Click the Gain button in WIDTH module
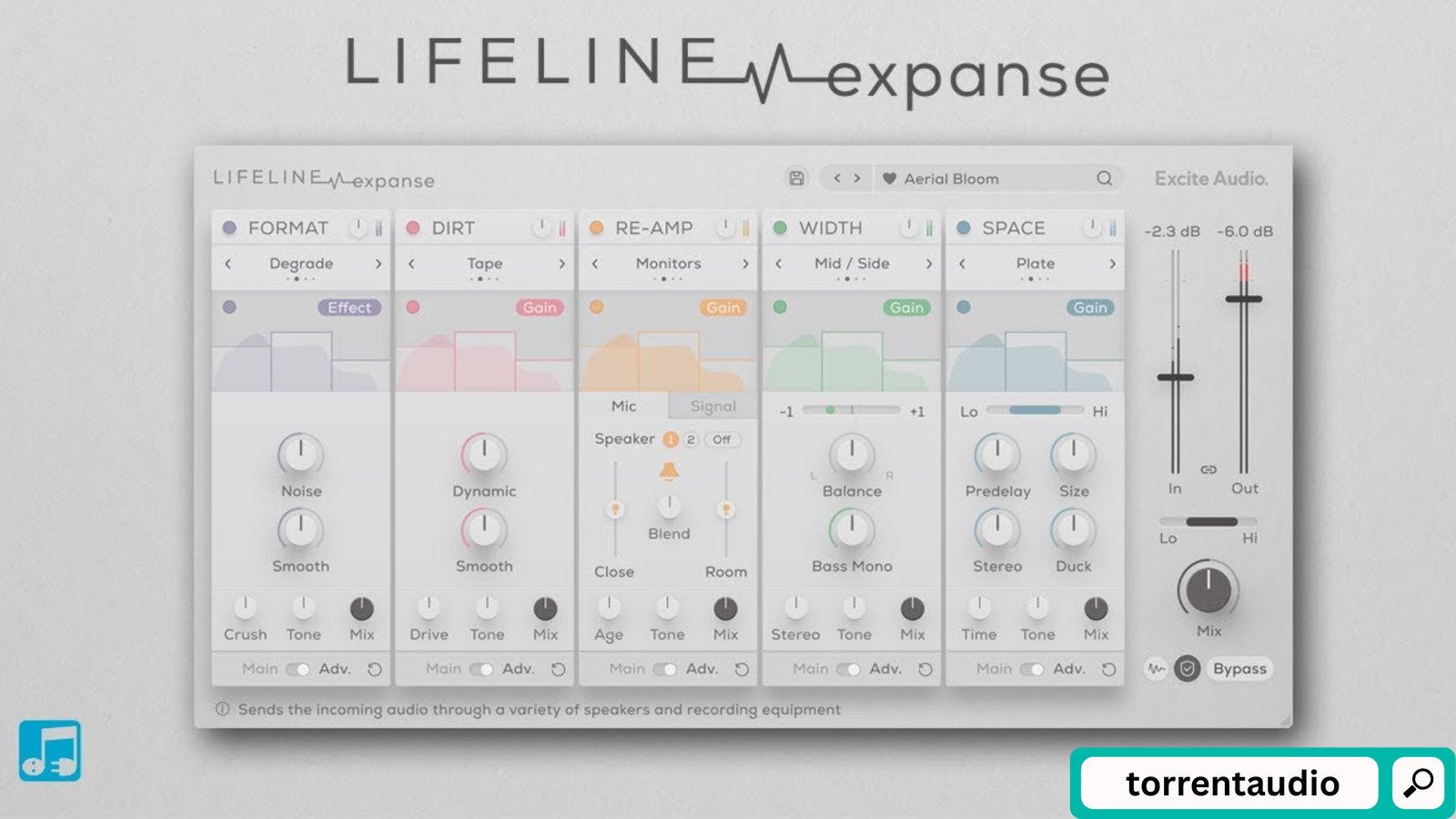 [906, 308]
